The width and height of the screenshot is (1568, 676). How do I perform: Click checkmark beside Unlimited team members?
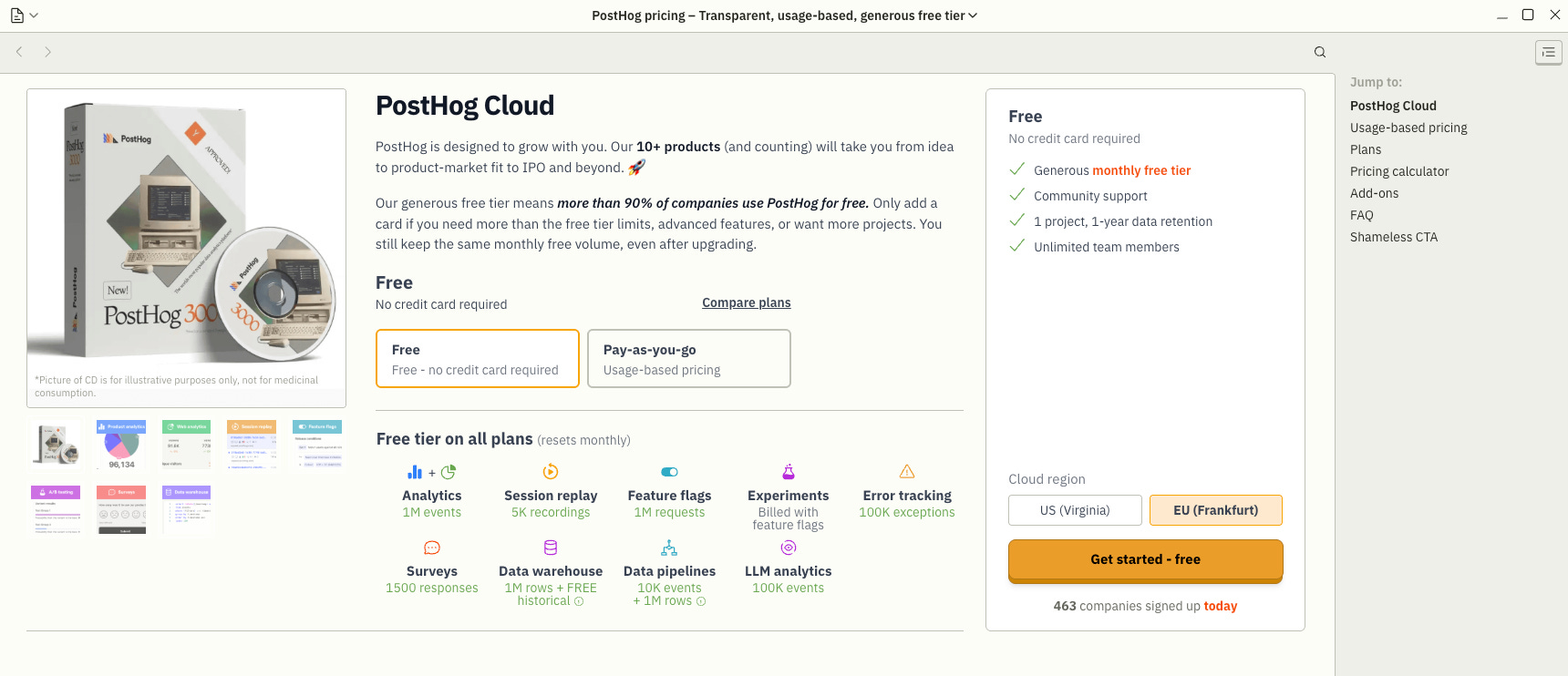coord(1017,246)
